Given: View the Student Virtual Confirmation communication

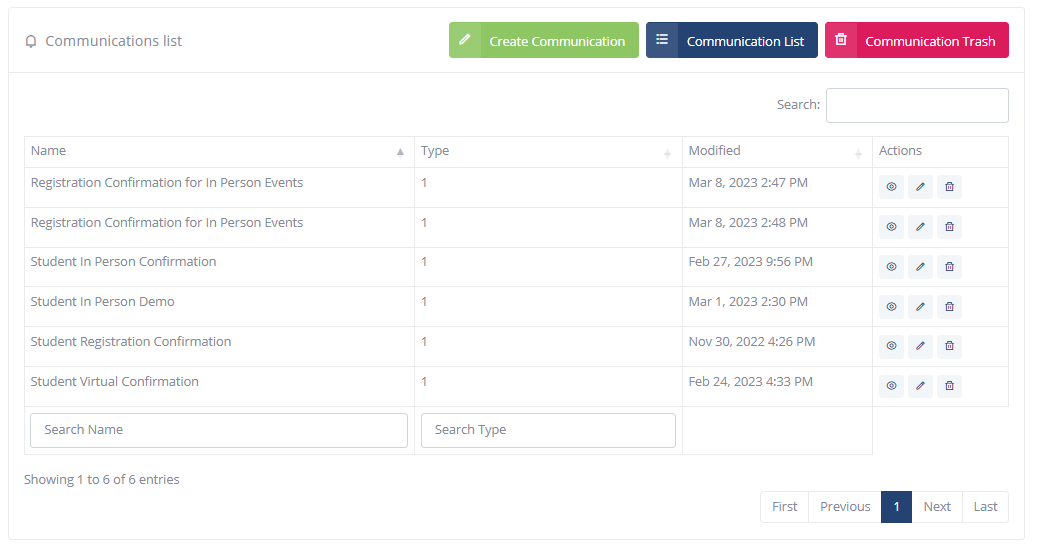Looking at the screenshot, I should 891,385.
